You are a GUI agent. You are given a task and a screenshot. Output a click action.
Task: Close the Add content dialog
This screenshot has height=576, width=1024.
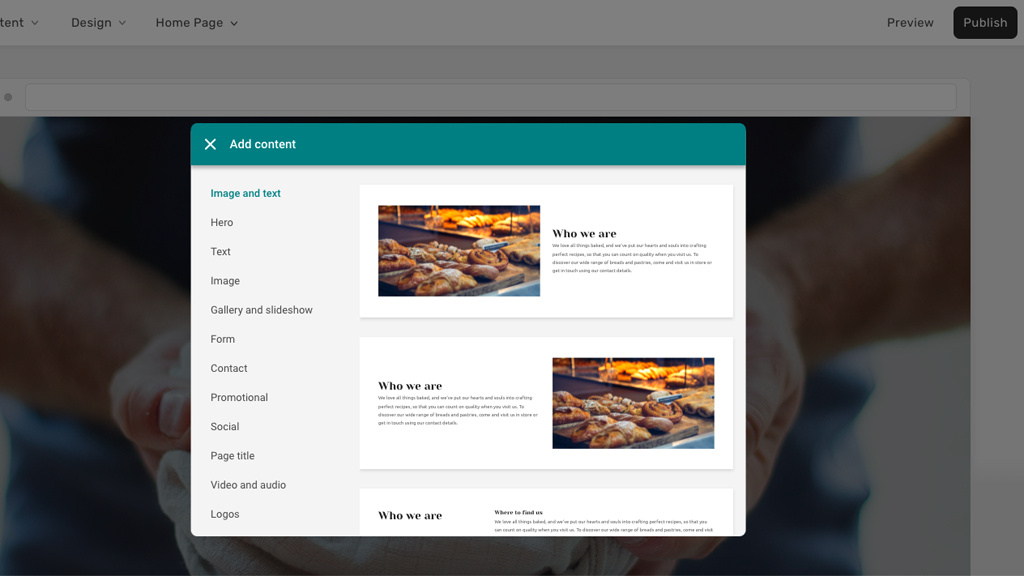point(210,144)
